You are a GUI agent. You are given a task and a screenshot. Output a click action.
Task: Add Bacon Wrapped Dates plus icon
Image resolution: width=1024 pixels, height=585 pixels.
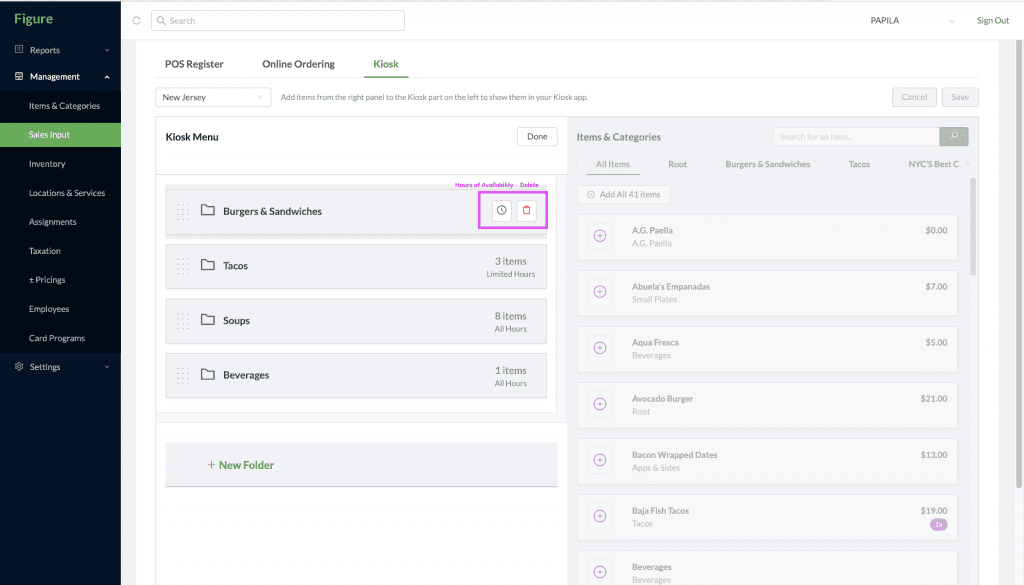click(x=600, y=460)
